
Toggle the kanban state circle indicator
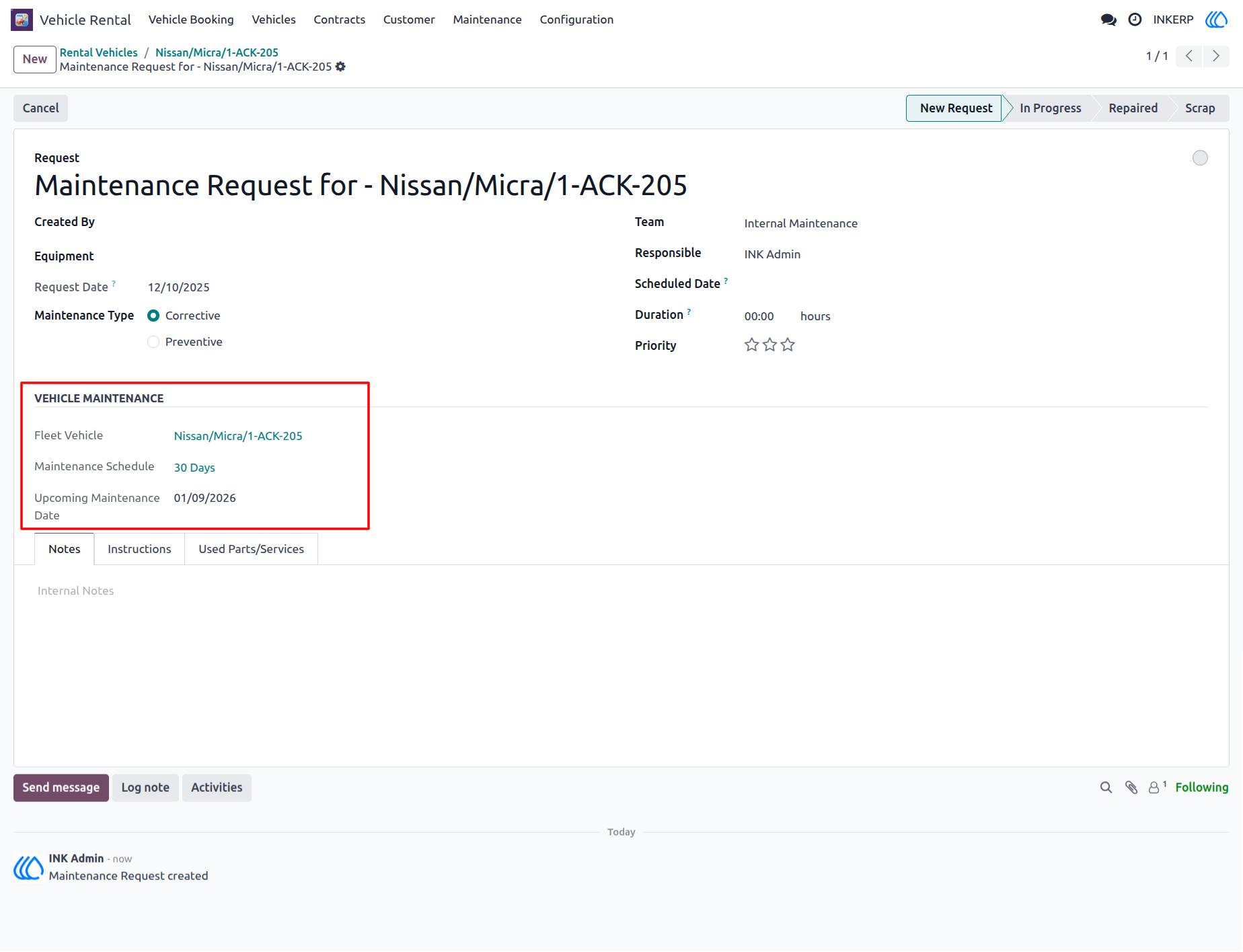point(1200,157)
